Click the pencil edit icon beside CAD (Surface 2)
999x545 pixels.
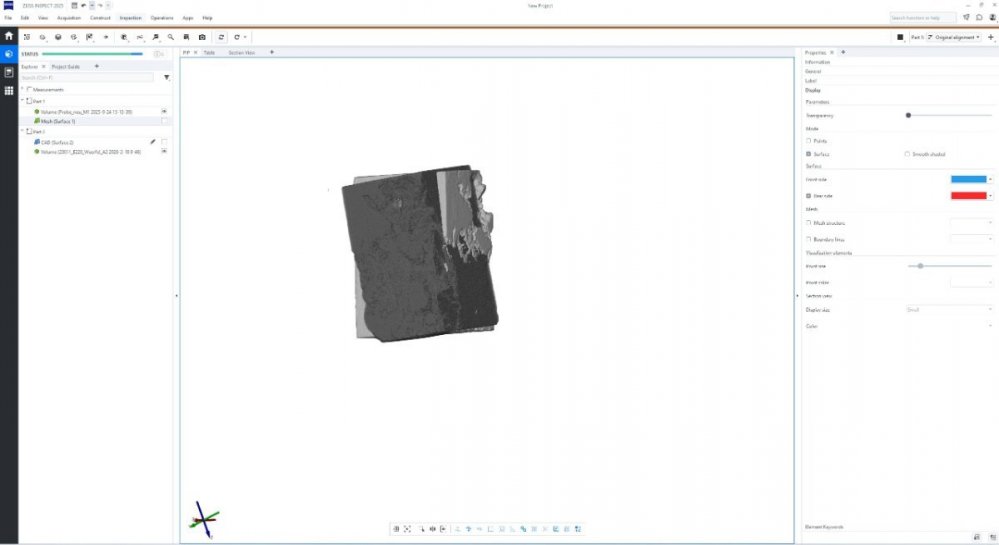coord(153,142)
